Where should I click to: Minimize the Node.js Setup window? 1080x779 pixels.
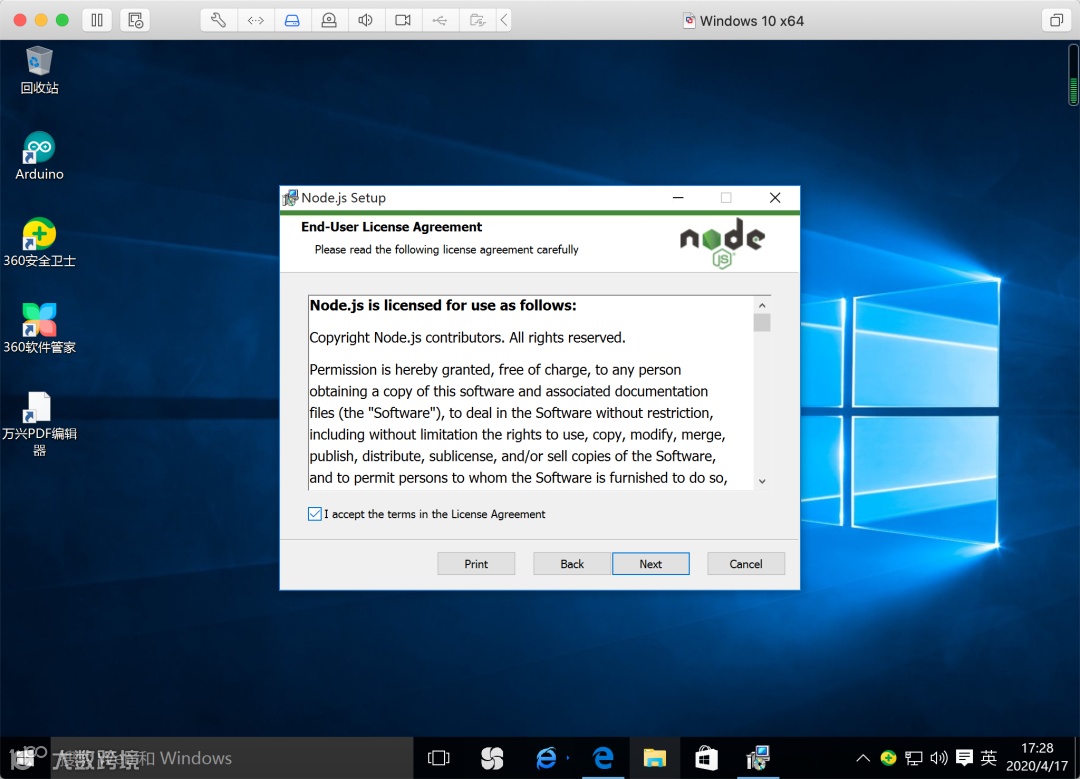coord(678,198)
